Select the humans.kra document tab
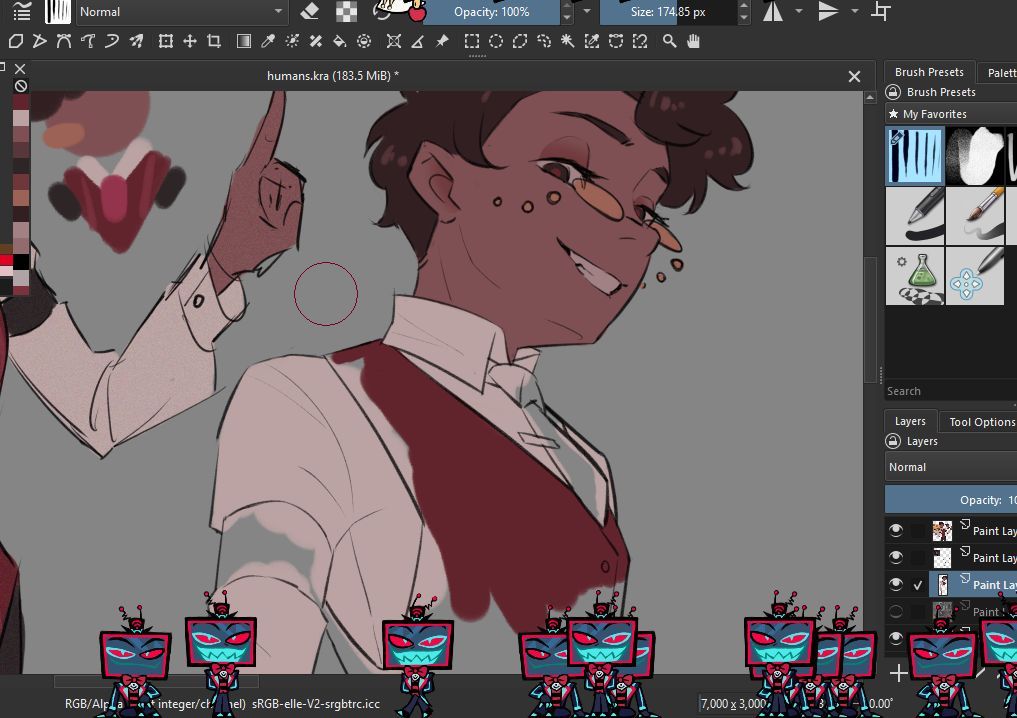Viewport: 1017px width, 718px height. click(x=333, y=76)
